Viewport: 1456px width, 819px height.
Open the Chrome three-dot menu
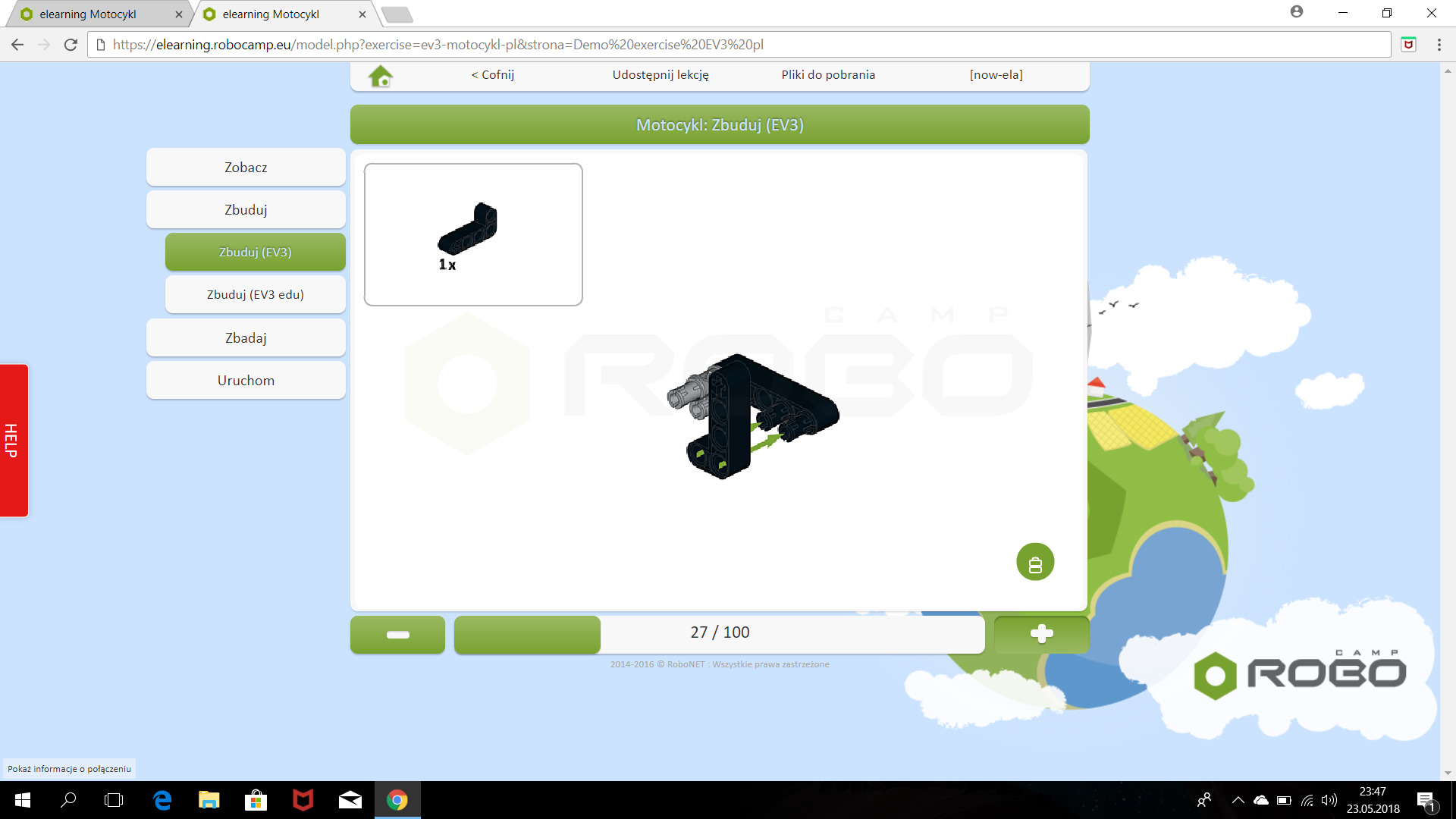(x=1439, y=45)
